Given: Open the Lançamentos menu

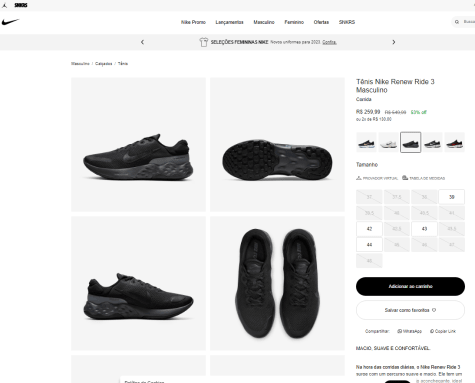Looking at the screenshot, I should tap(229, 22).
